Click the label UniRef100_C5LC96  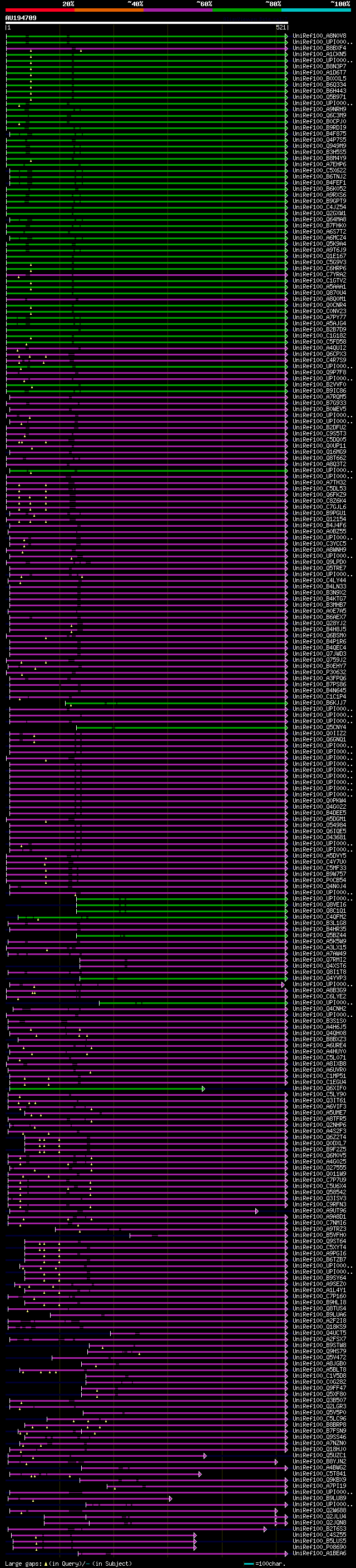click(319, 1418)
